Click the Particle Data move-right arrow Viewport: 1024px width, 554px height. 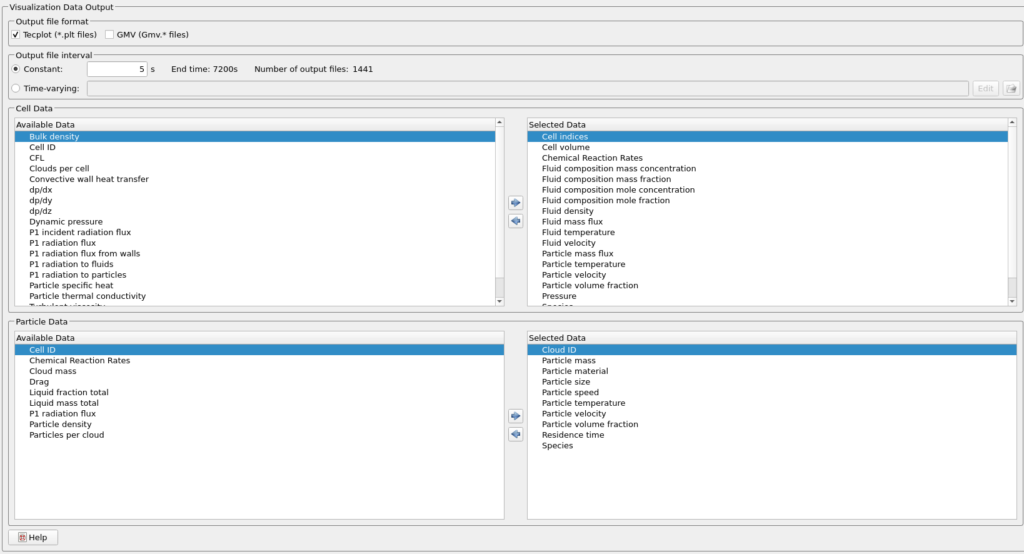(516, 416)
